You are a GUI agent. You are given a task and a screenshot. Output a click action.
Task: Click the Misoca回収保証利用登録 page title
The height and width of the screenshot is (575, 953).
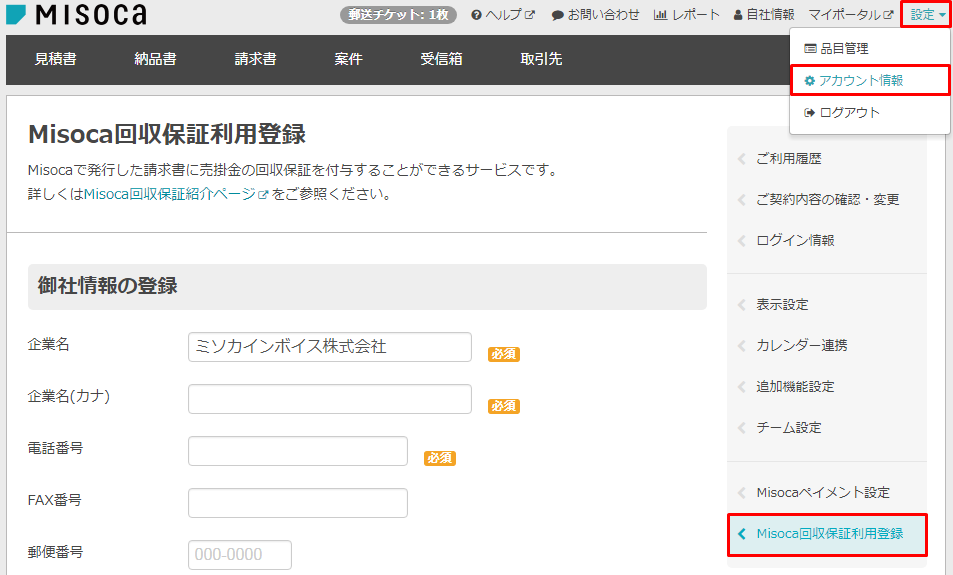[x=167, y=134]
